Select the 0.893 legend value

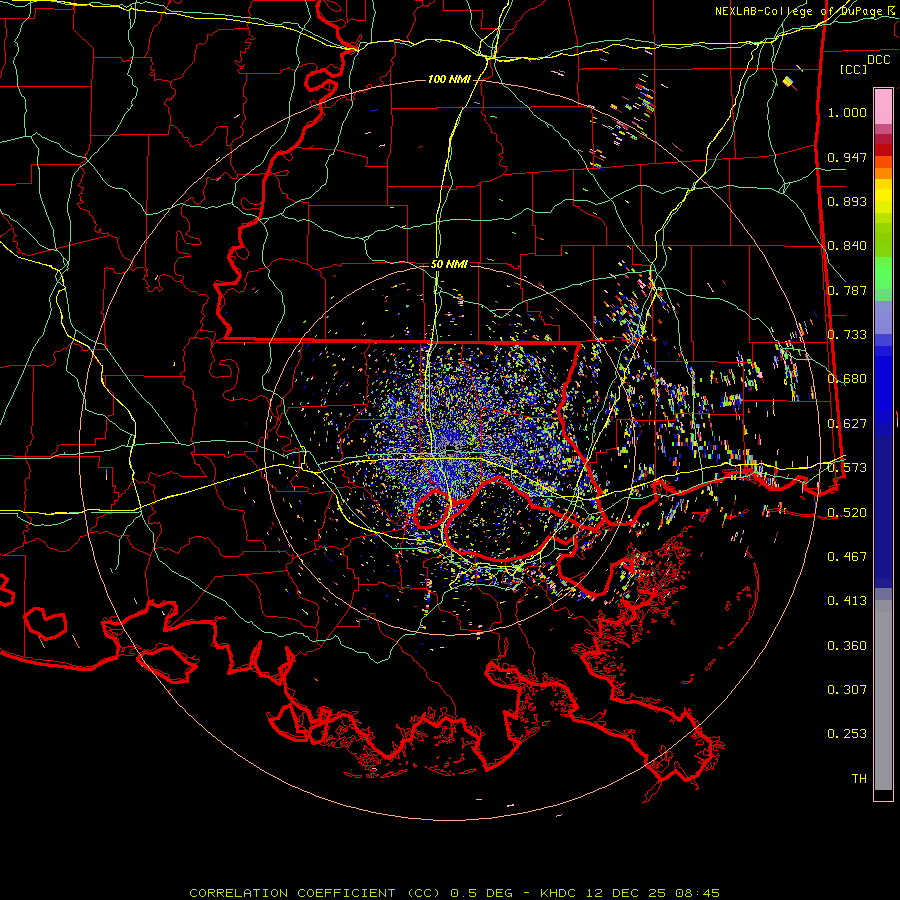coord(847,201)
